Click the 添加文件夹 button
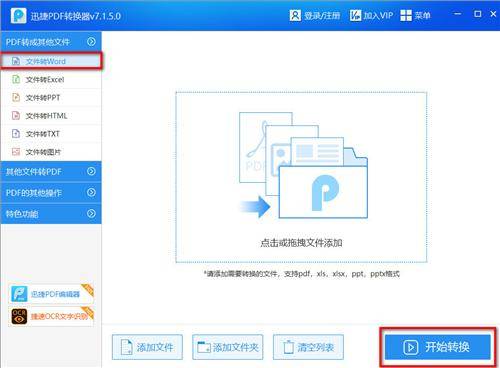This screenshot has height=368, width=500. (228, 347)
